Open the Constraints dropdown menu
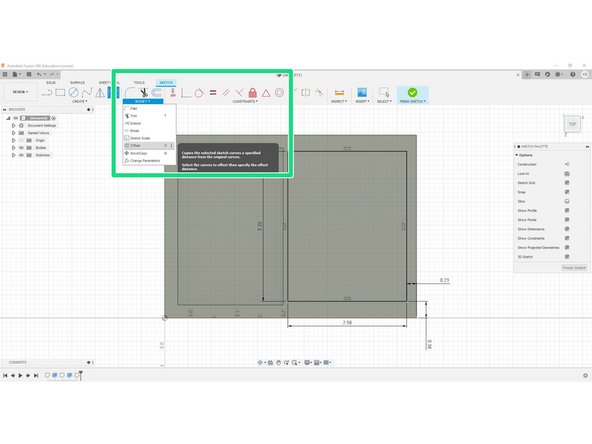The image size is (592, 444). pos(245,102)
